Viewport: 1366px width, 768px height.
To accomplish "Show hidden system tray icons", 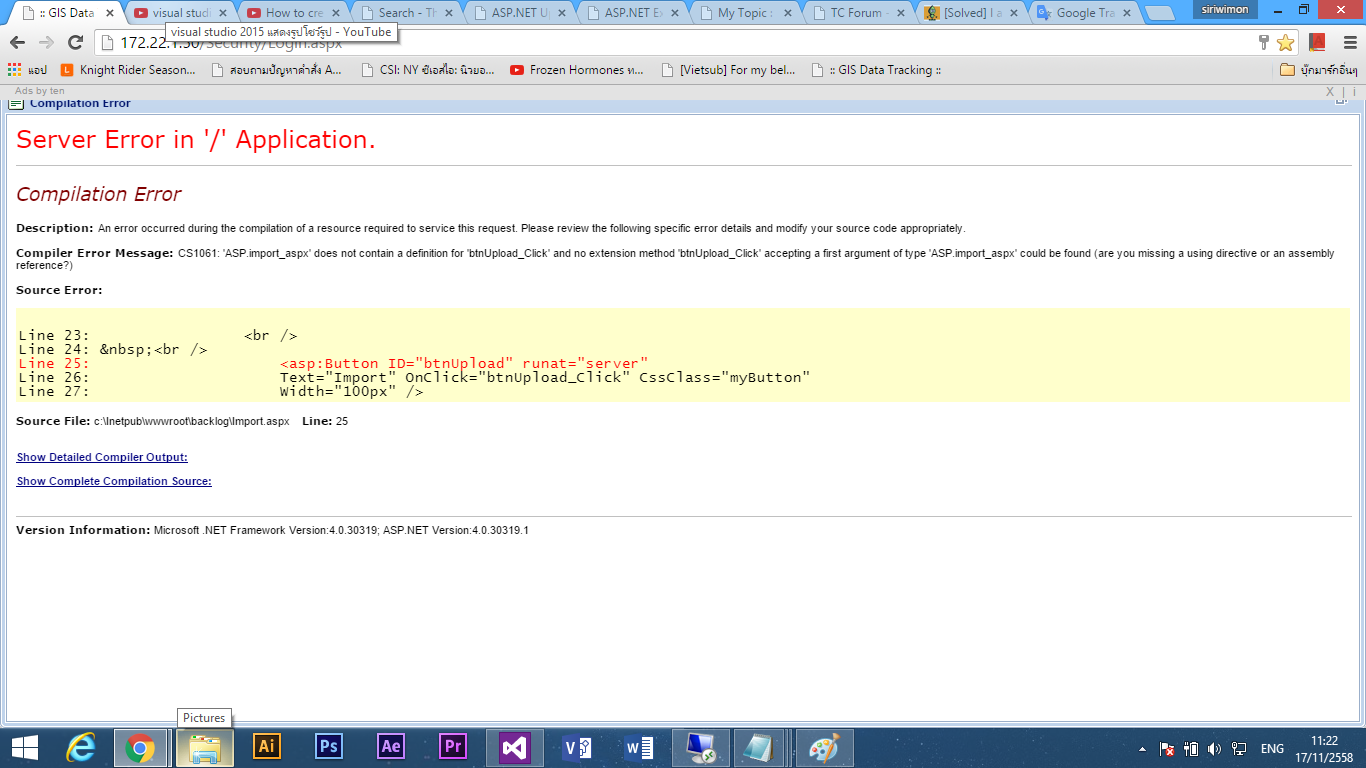I will pos(1142,748).
